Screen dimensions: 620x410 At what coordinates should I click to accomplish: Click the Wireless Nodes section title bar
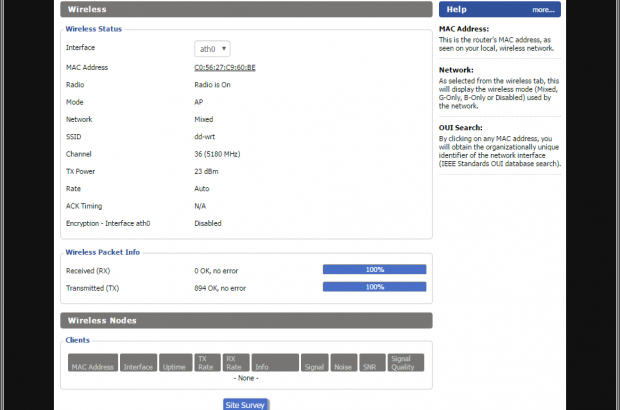(x=246, y=320)
